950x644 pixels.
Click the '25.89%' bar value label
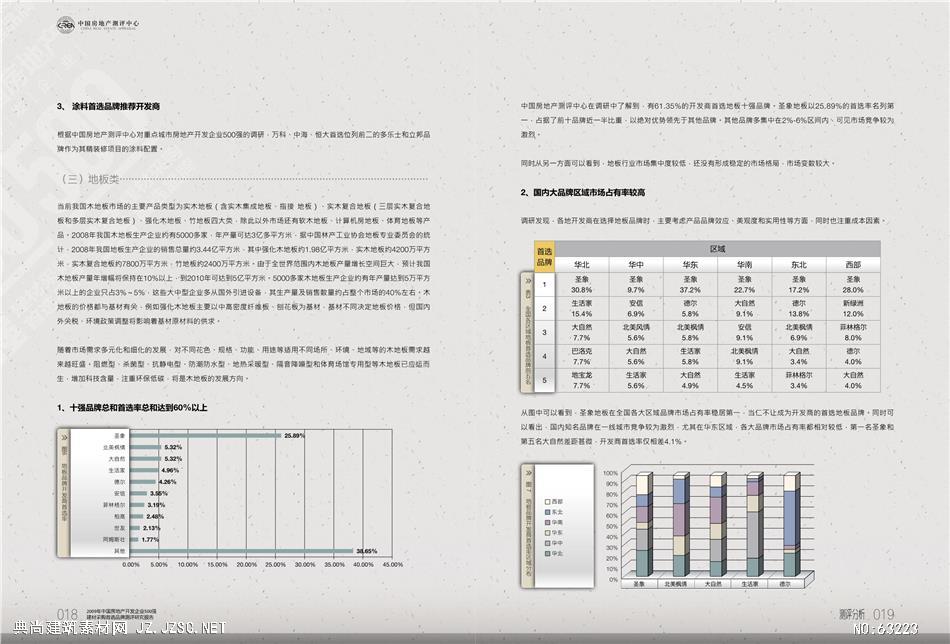click(x=294, y=436)
